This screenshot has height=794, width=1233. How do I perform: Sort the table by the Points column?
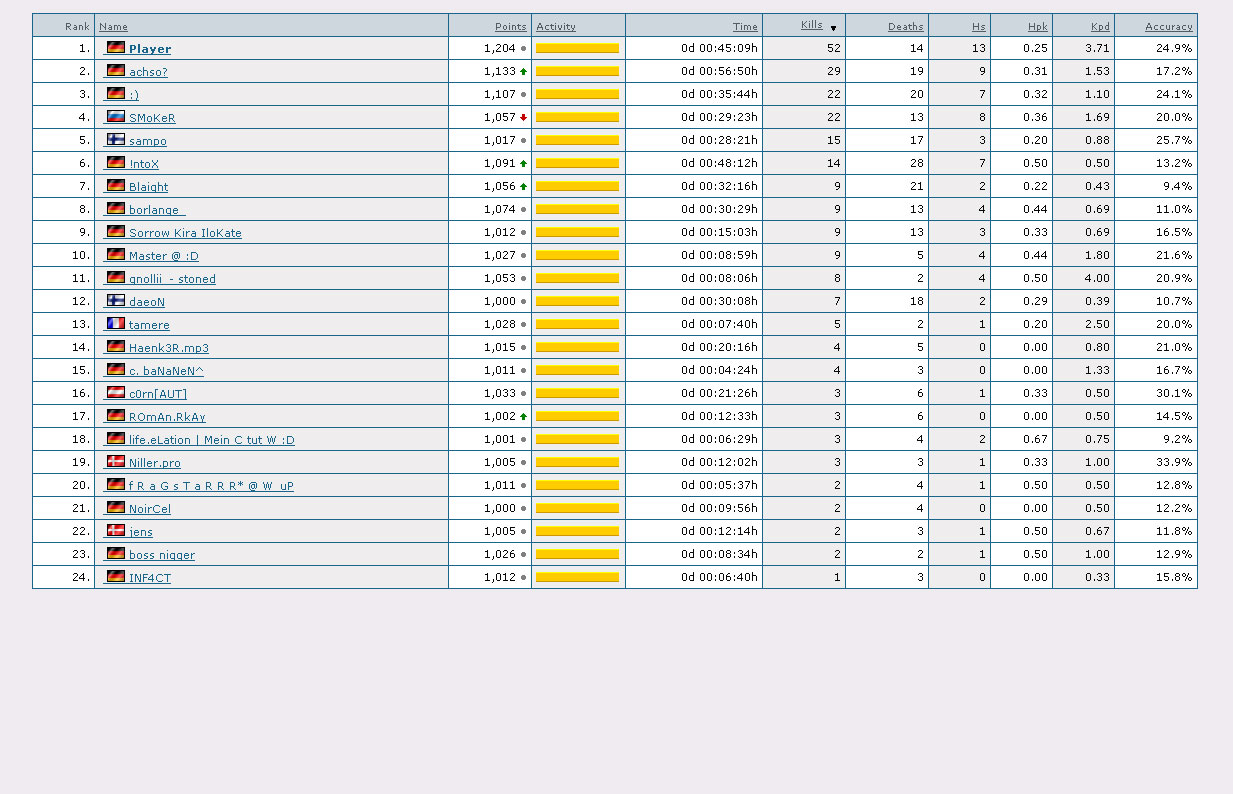[x=510, y=27]
